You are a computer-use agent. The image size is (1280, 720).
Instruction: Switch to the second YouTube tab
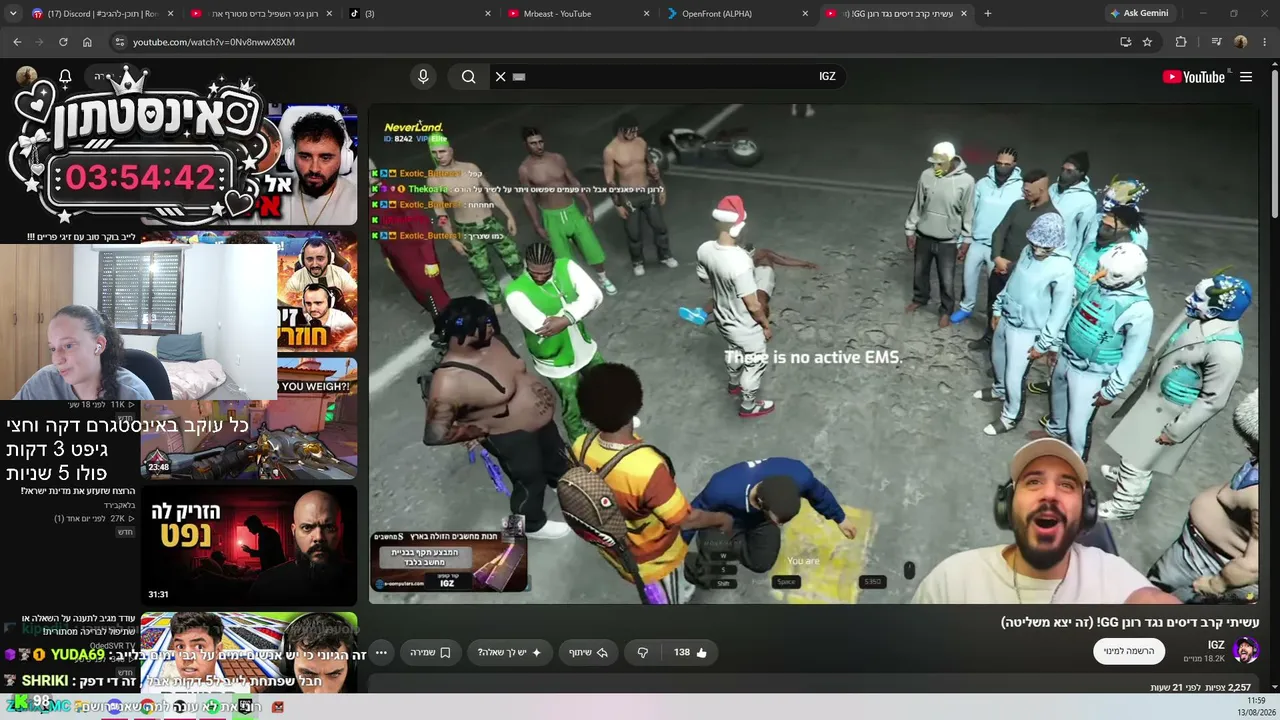click(260, 13)
